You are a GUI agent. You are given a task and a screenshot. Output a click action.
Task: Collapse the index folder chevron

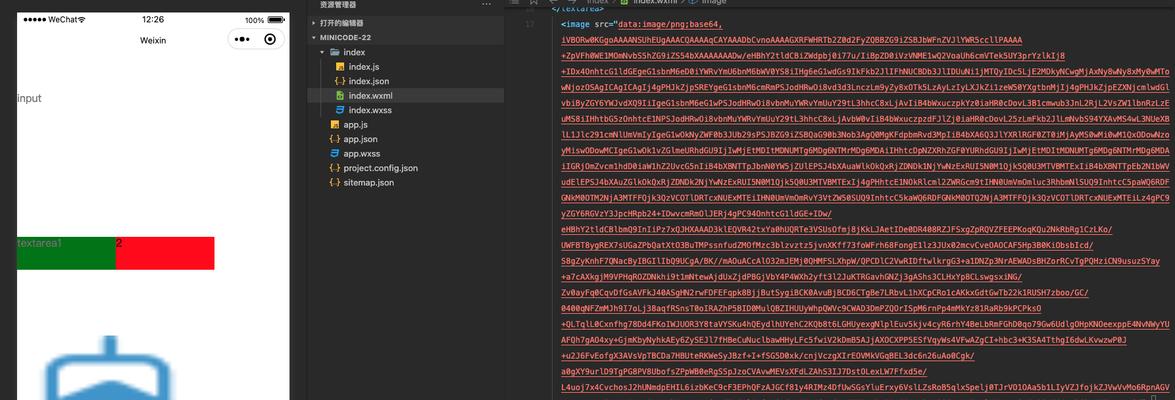coord(323,52)
